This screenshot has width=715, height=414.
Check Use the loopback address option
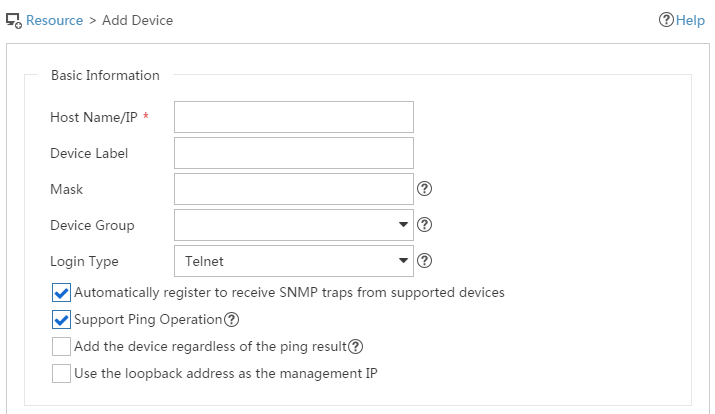click(61, 373)
